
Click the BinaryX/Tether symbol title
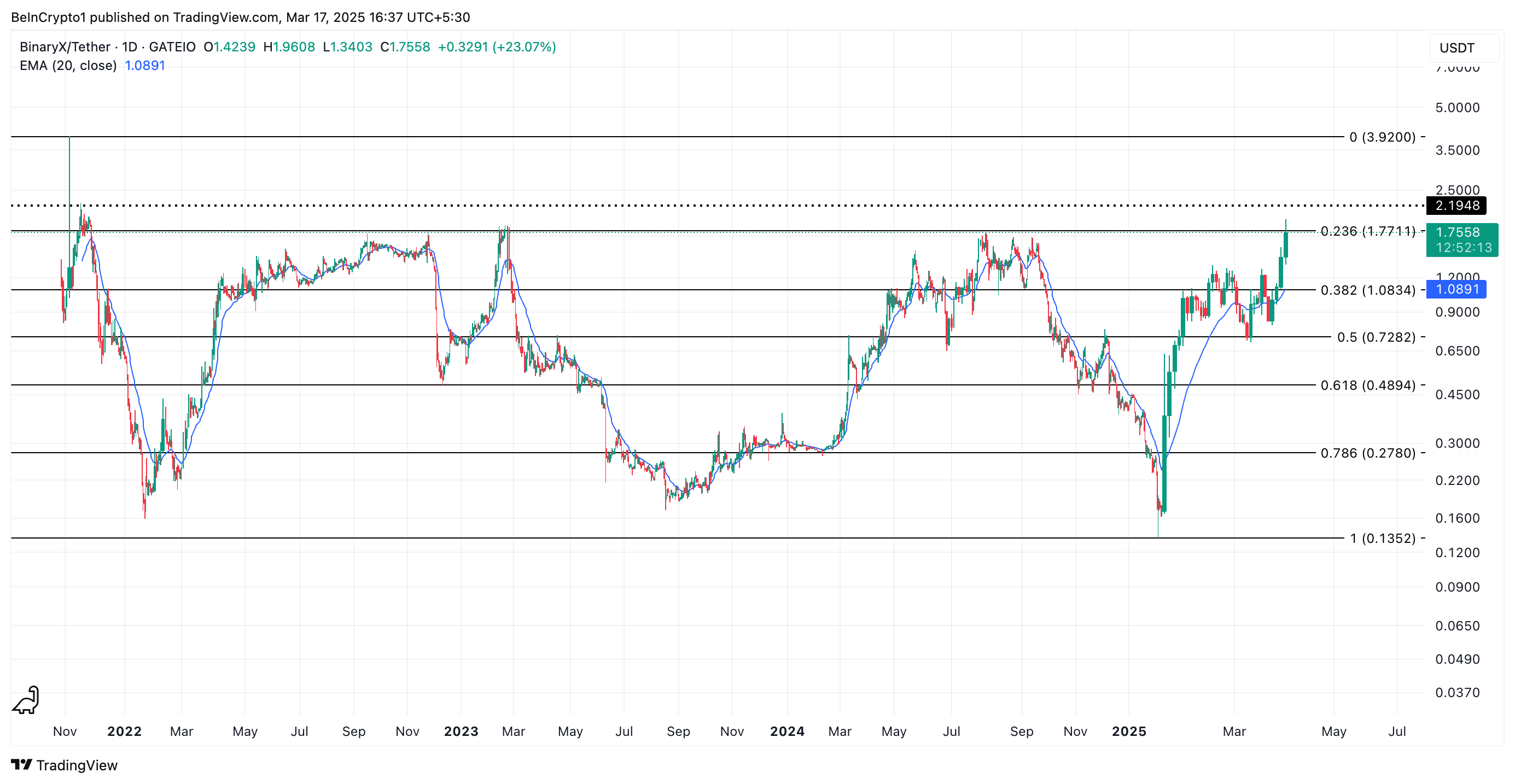point(65,47)
